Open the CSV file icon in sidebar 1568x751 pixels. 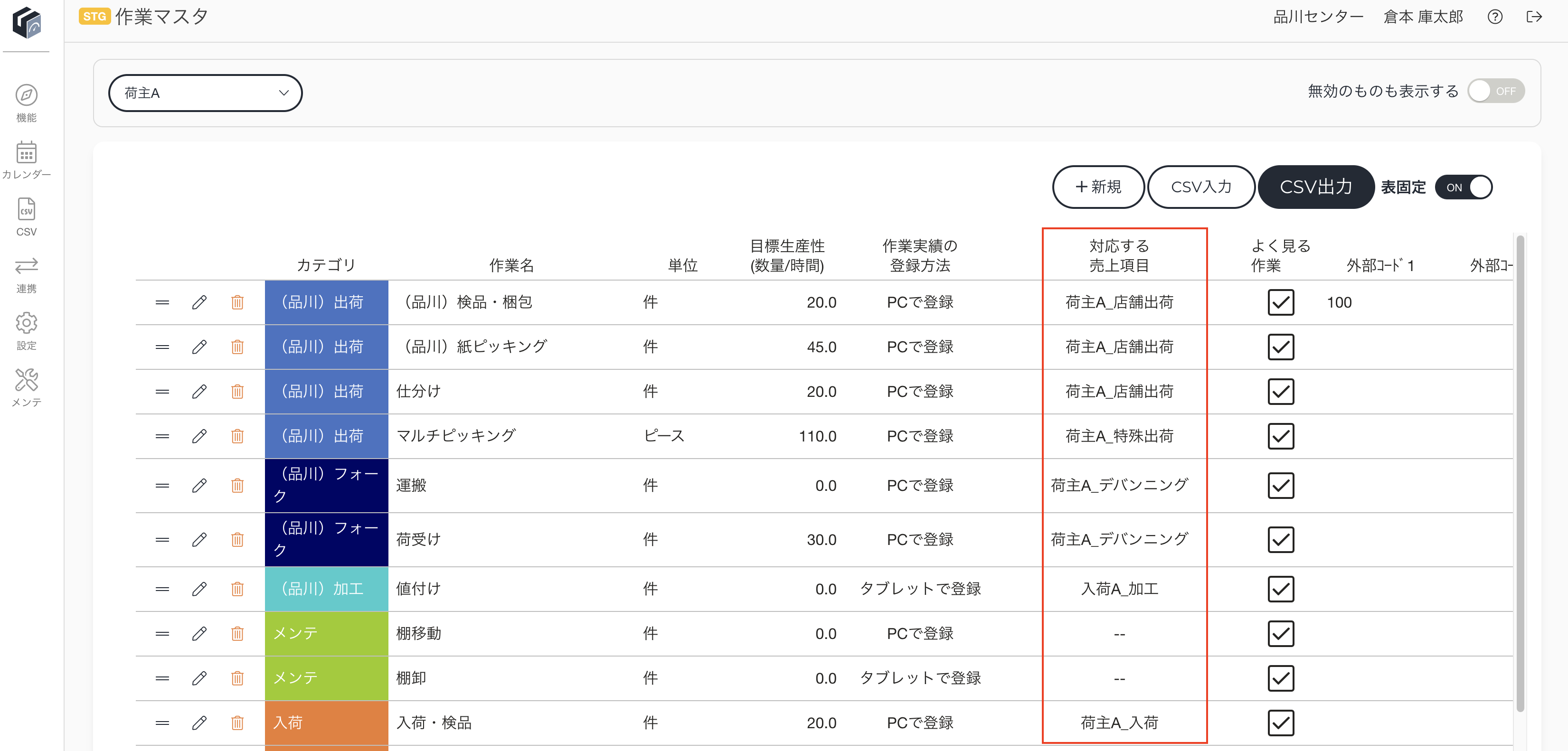click(26, 209)
